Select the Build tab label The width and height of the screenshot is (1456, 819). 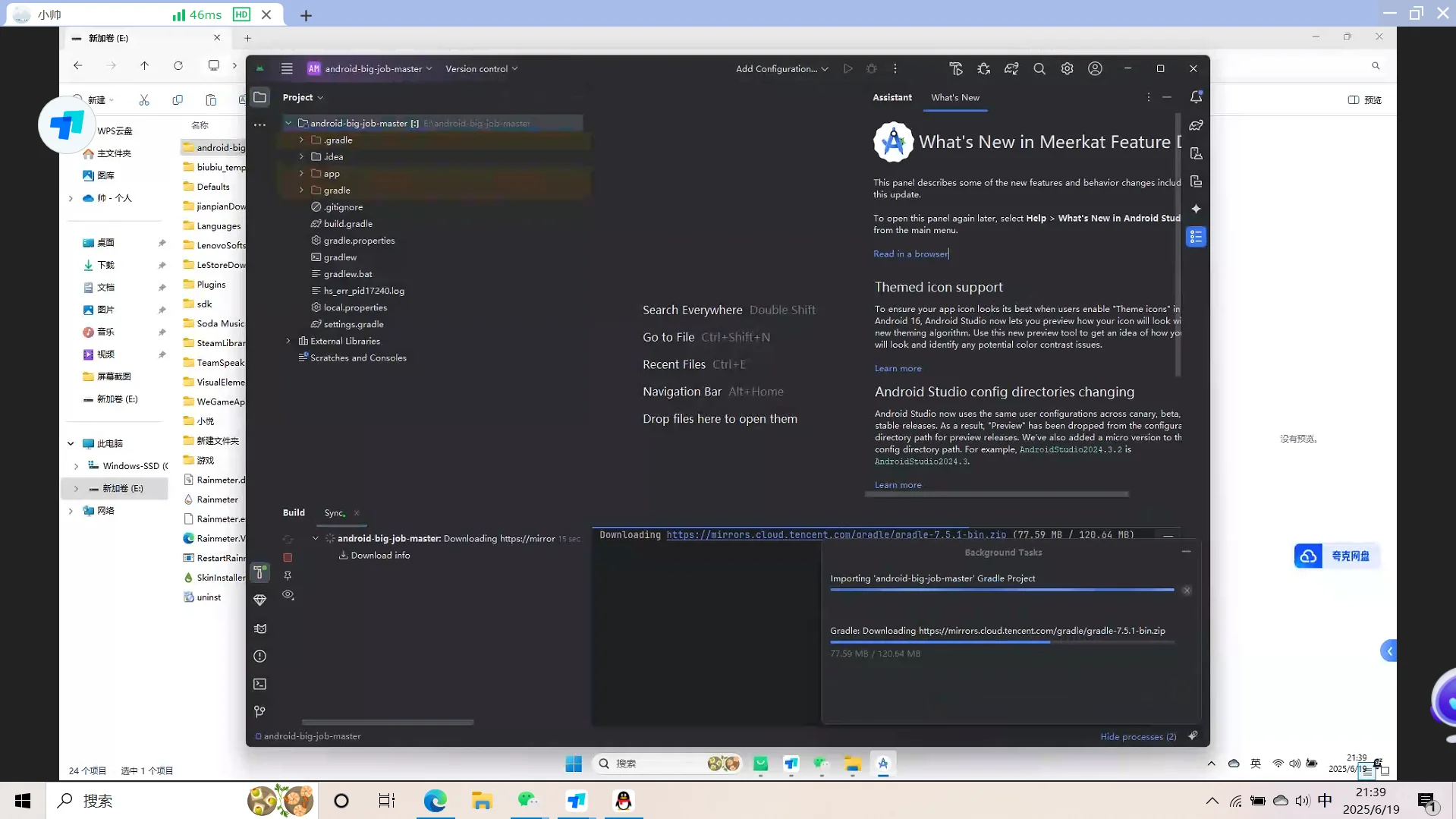[x=294, y=512]
